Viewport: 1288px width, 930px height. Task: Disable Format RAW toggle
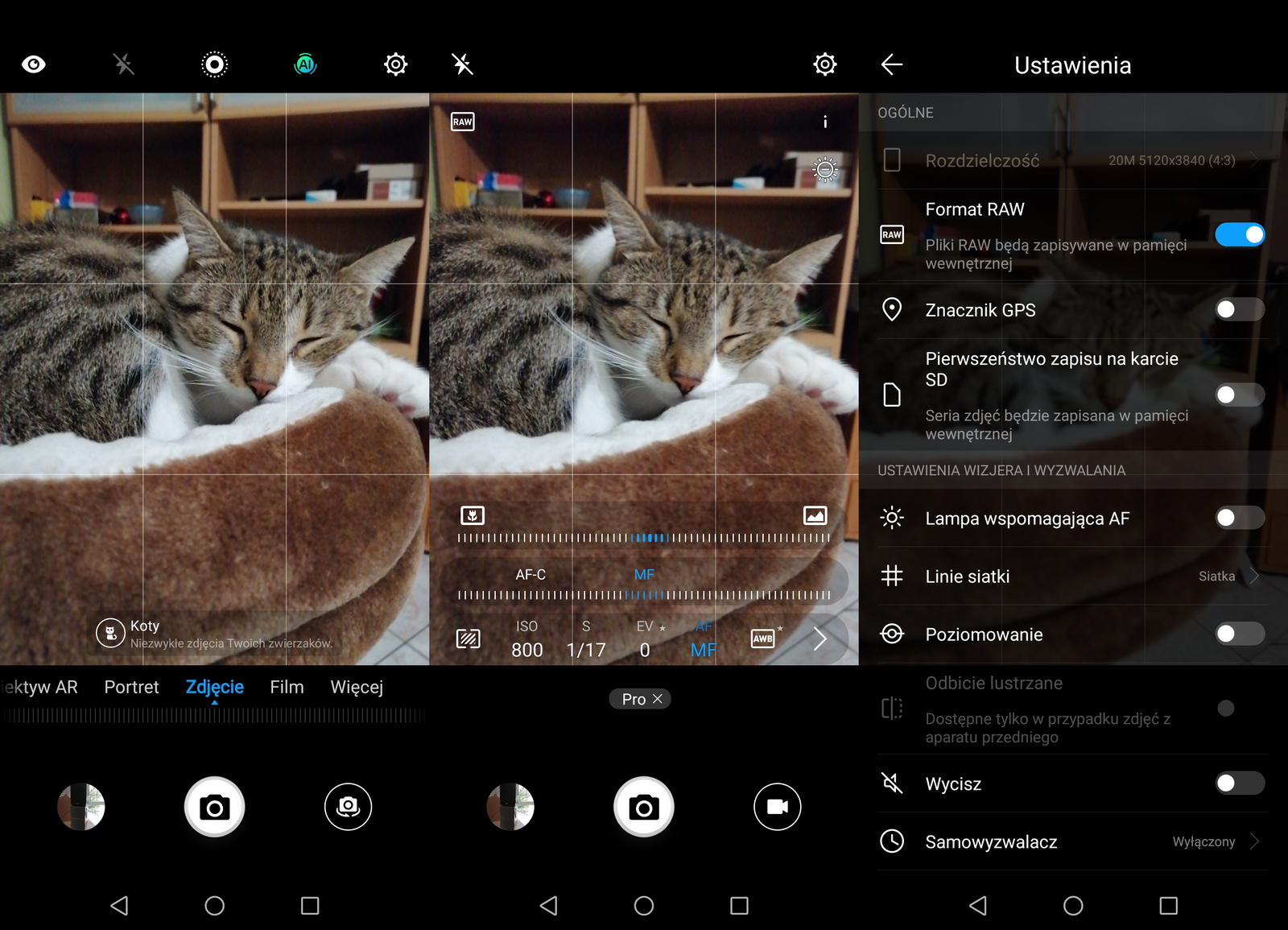tap(1240, 234)
